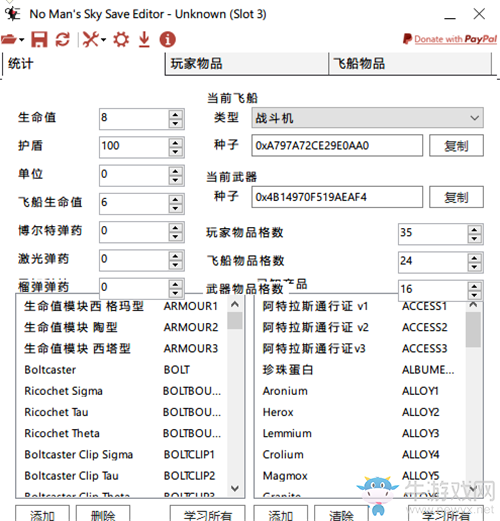Select the Ricochet Tau row
This screenshot has height=521, width=500.
tap(122, 412)
